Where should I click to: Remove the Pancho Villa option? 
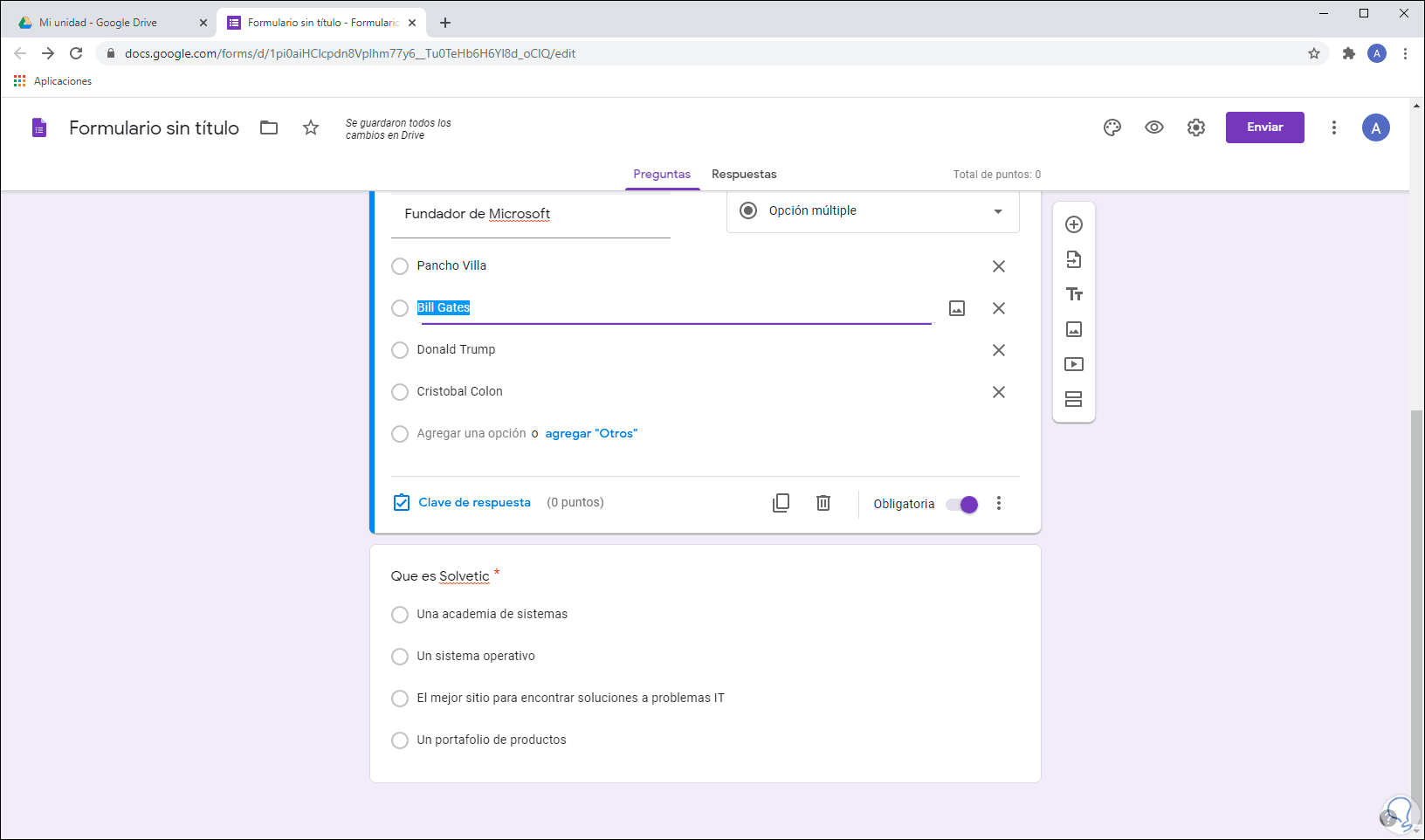click(999, 266)
